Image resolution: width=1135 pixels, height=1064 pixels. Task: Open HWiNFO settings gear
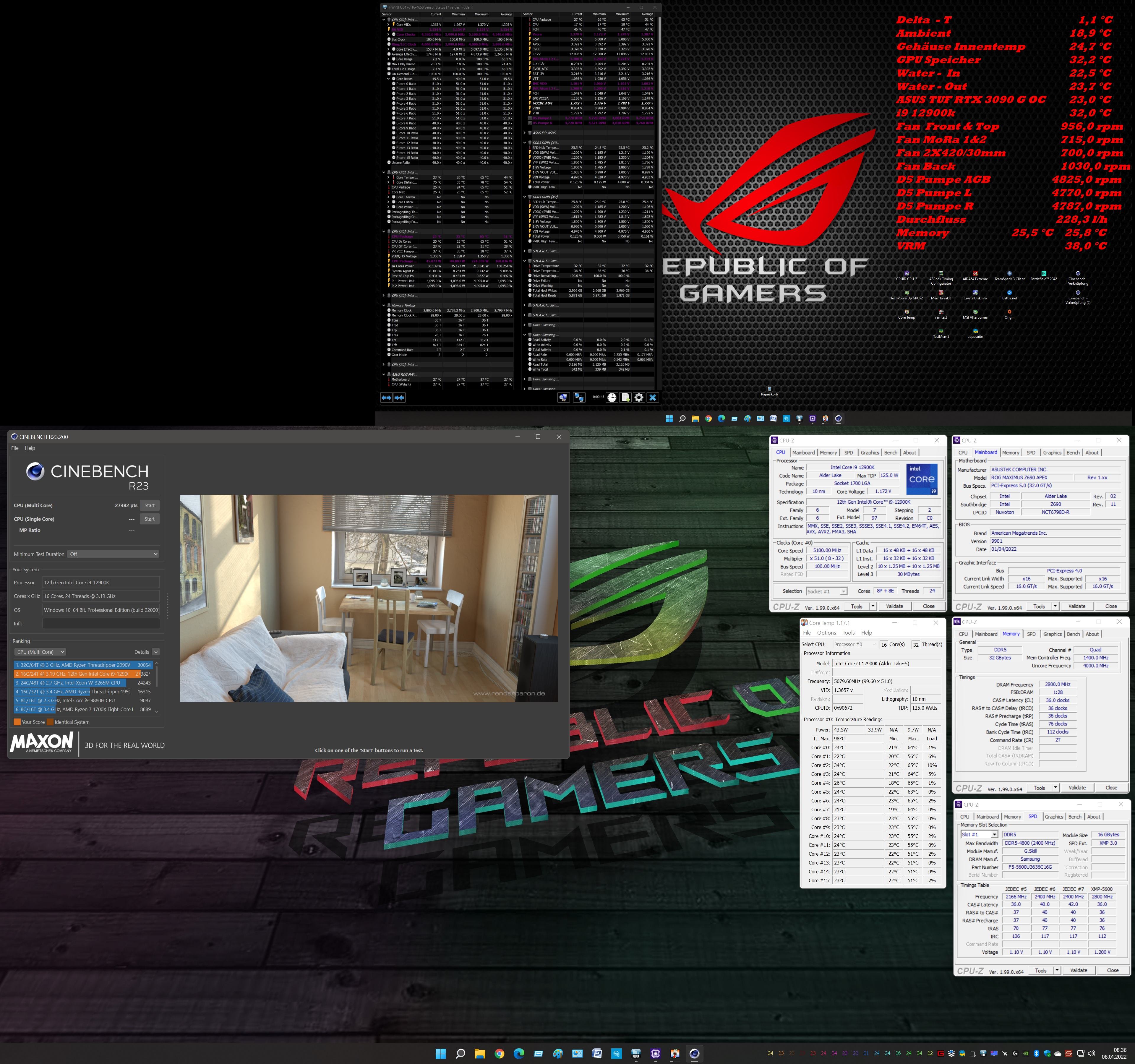(639, 397)
